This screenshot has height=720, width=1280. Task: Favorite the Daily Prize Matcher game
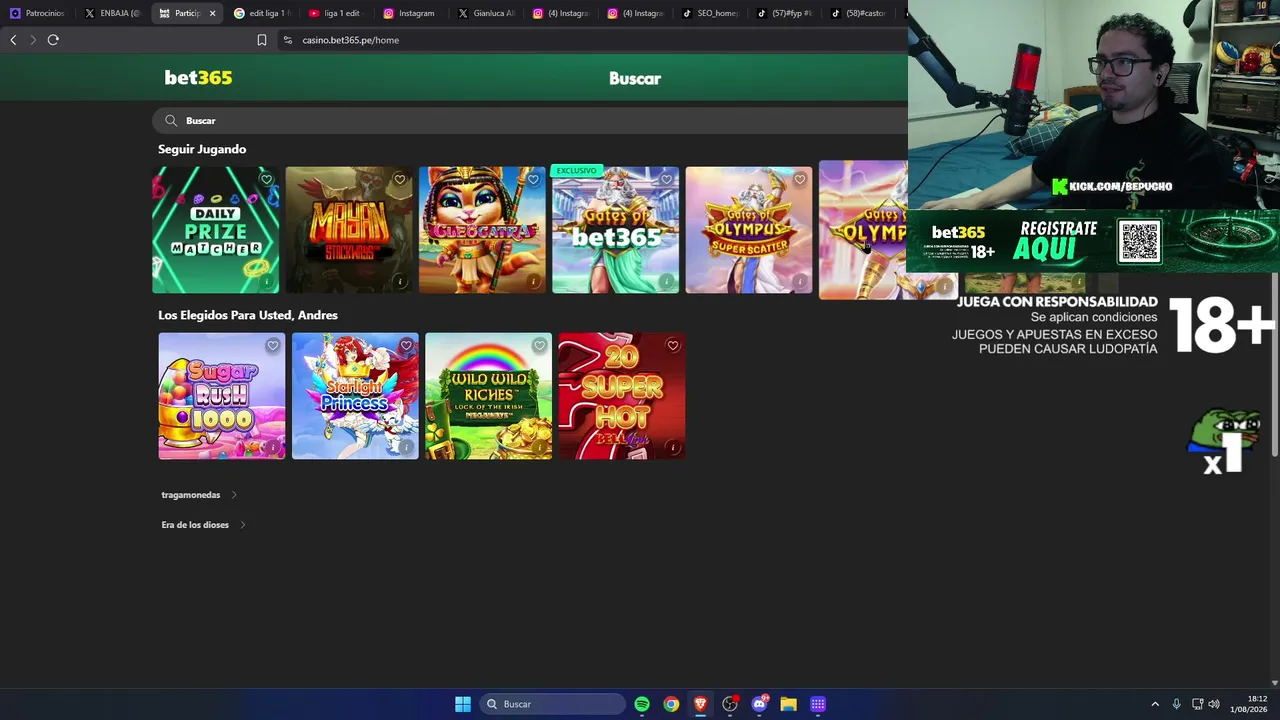[266, 180]
